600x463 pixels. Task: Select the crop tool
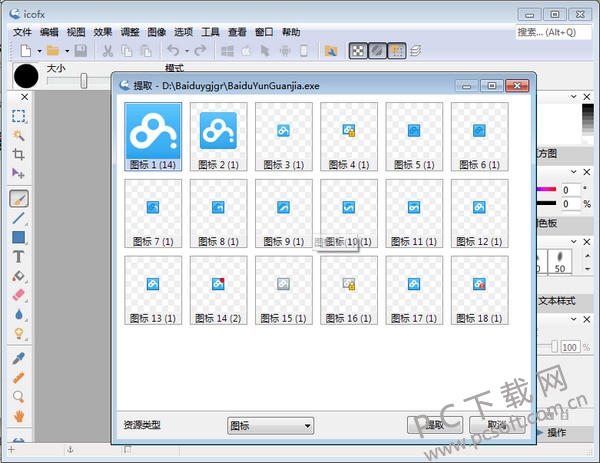18,154
